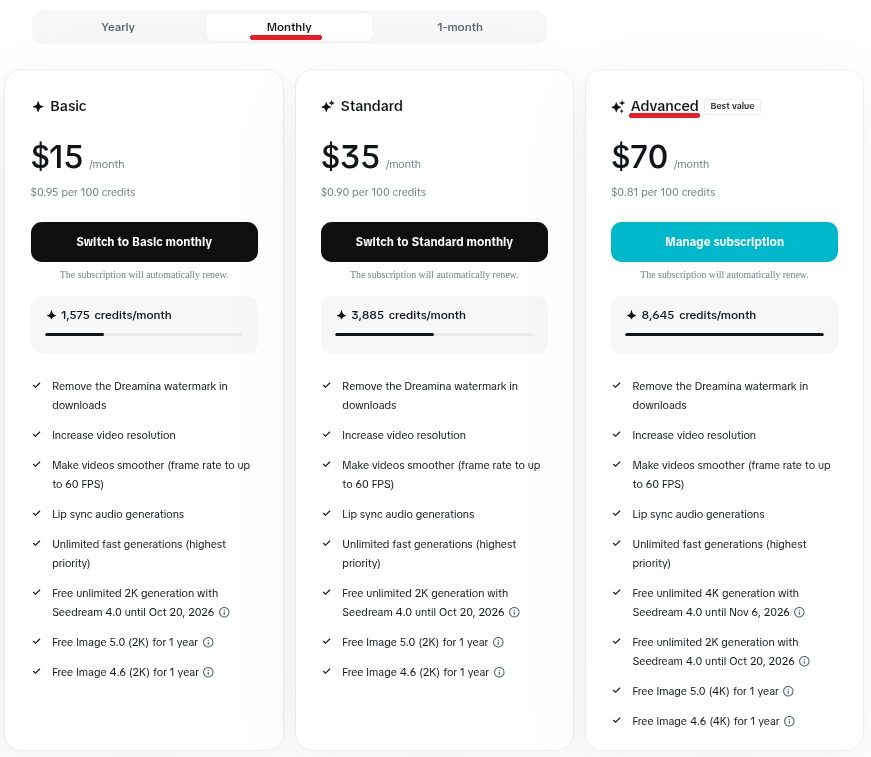Click Switch to Basic monthly button

pos(144,242)
